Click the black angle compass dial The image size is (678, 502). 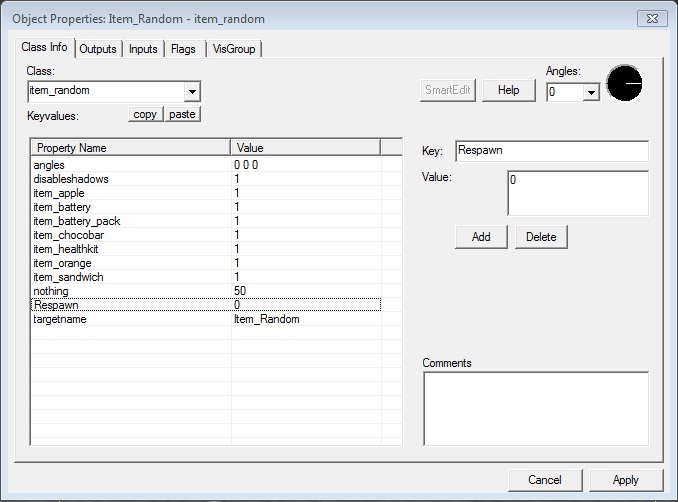(x=624, y=83)
